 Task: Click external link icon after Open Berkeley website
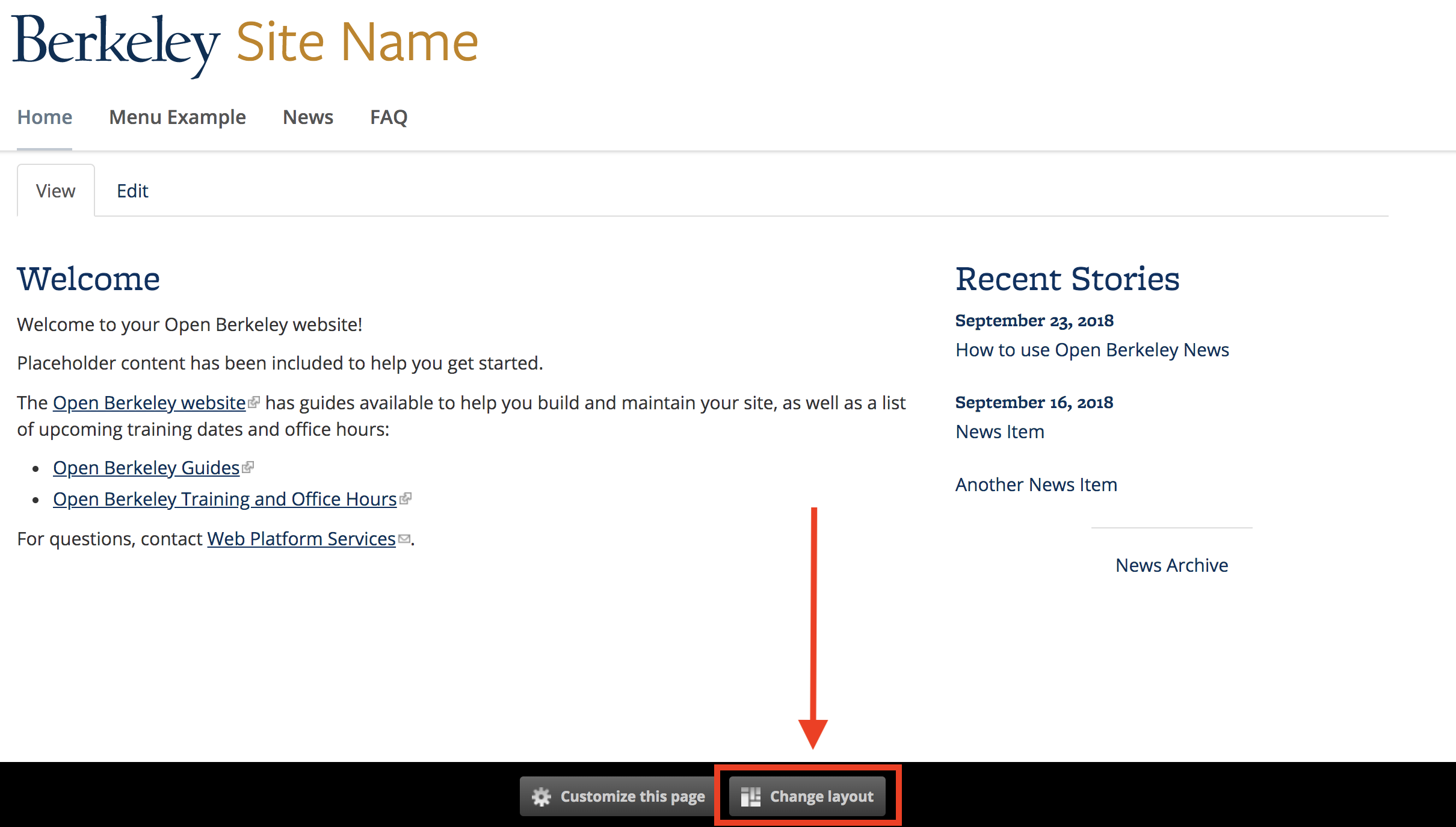pyautogui.click(x=254, y=402)
